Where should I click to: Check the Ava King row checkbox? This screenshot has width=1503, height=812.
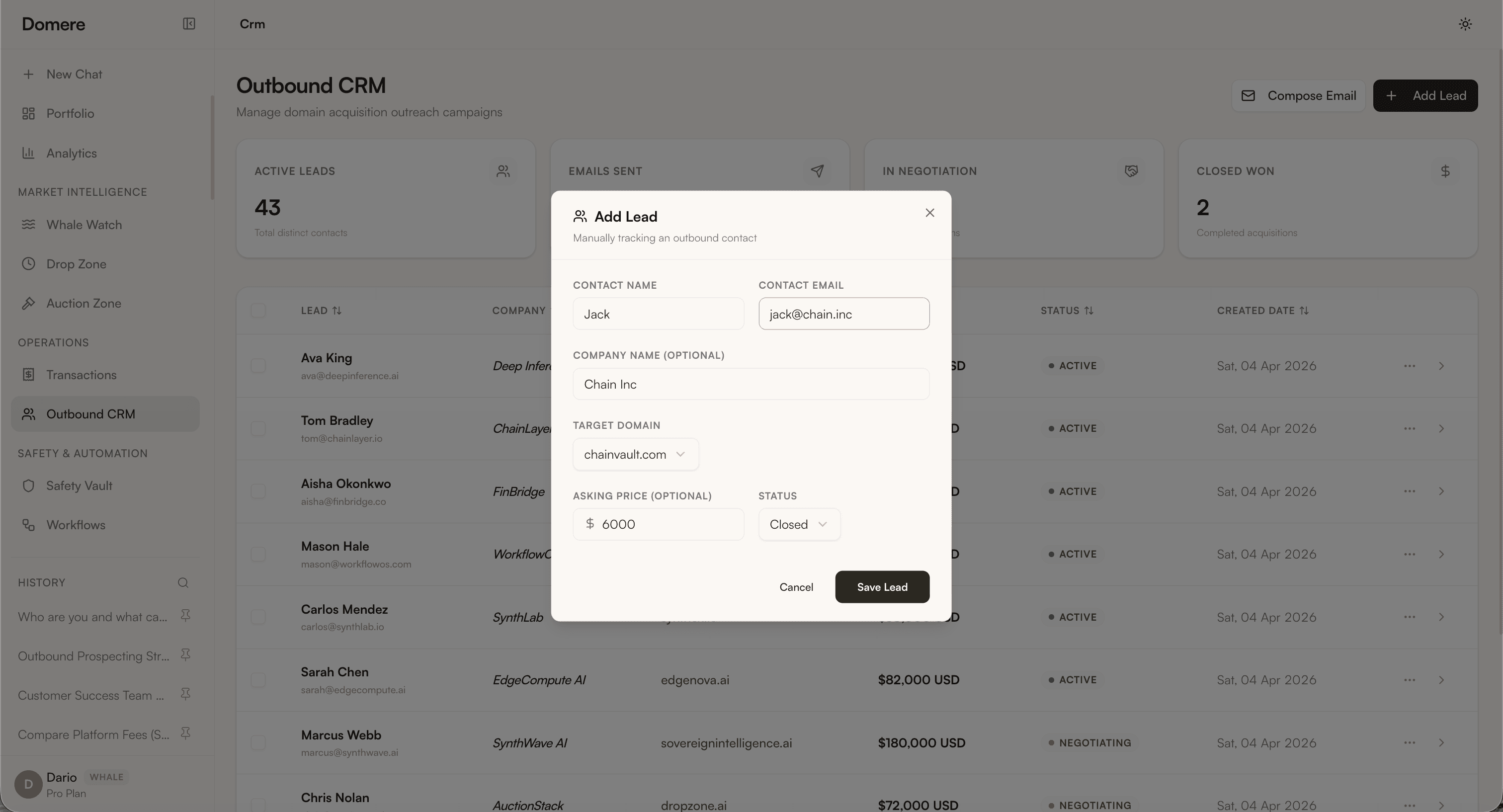[258, 366]
